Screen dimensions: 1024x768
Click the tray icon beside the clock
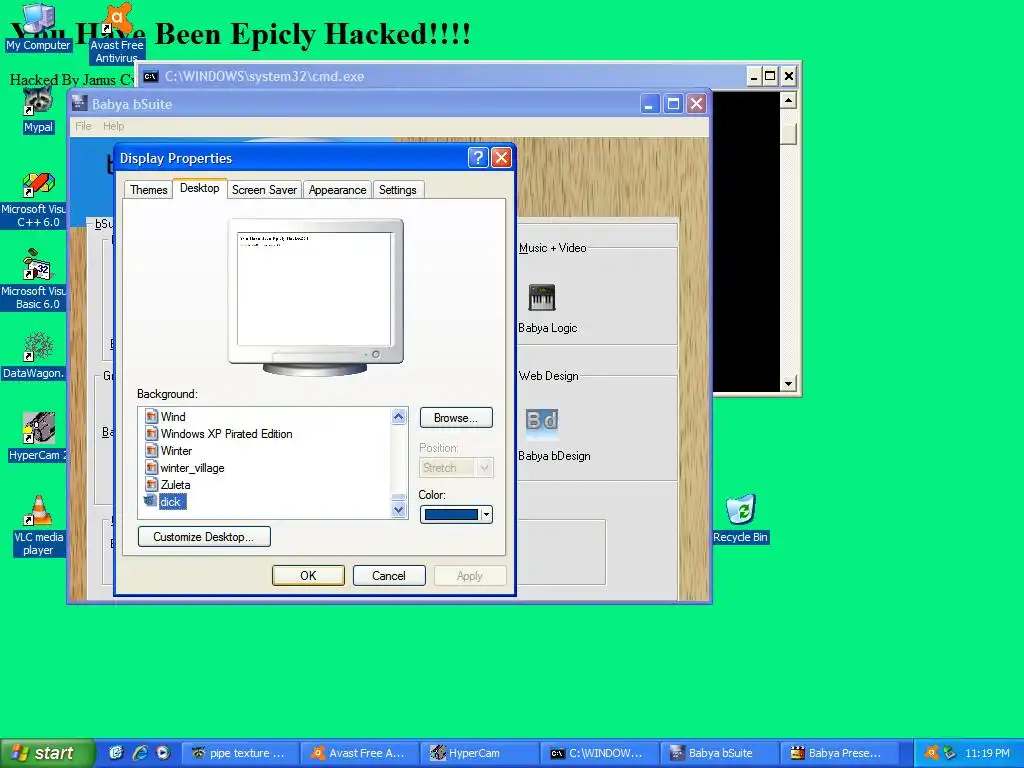[950, 753]
